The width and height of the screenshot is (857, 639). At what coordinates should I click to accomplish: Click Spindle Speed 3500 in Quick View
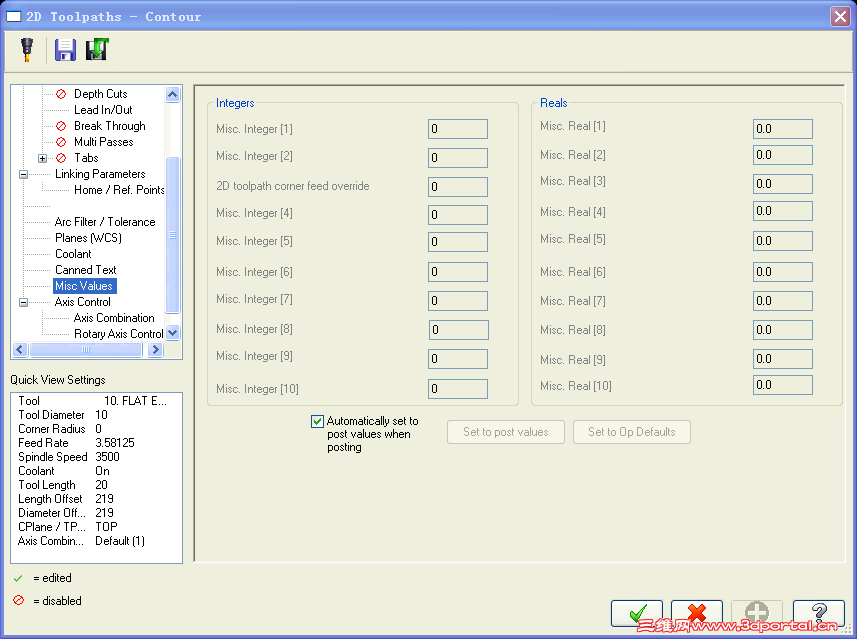69,457
